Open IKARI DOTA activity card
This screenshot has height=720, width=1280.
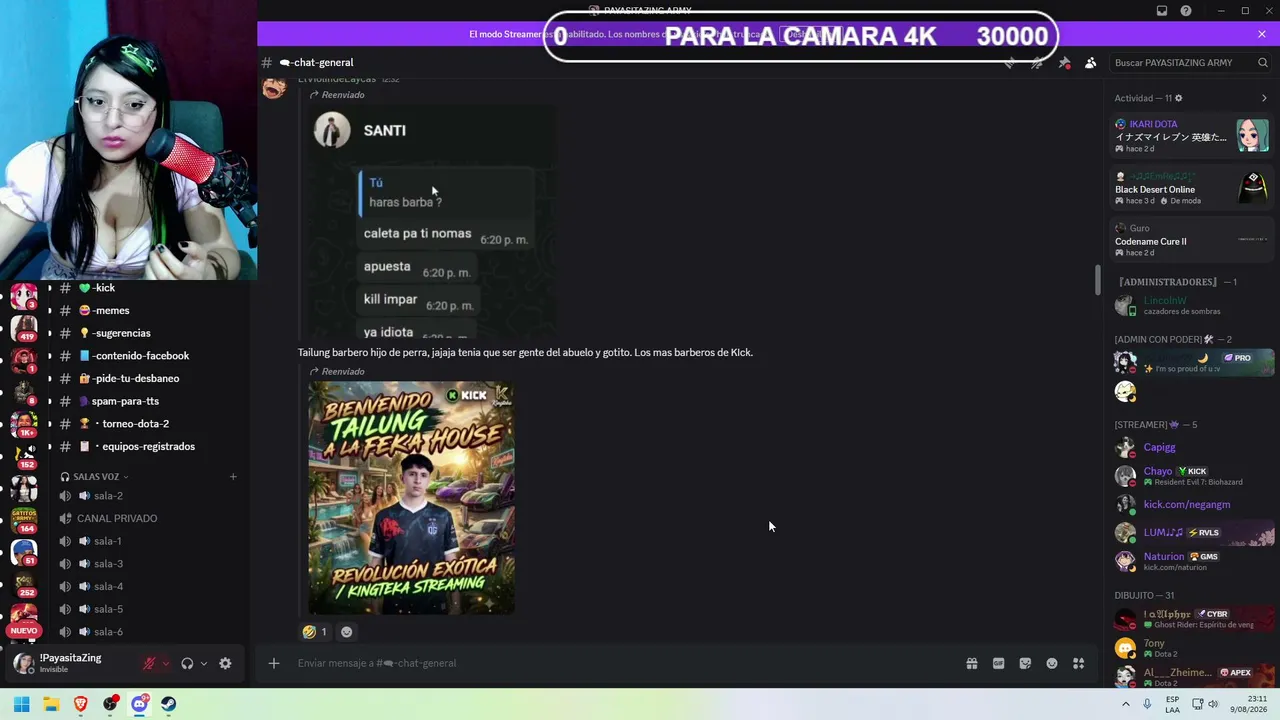[x=1192, y=136]
